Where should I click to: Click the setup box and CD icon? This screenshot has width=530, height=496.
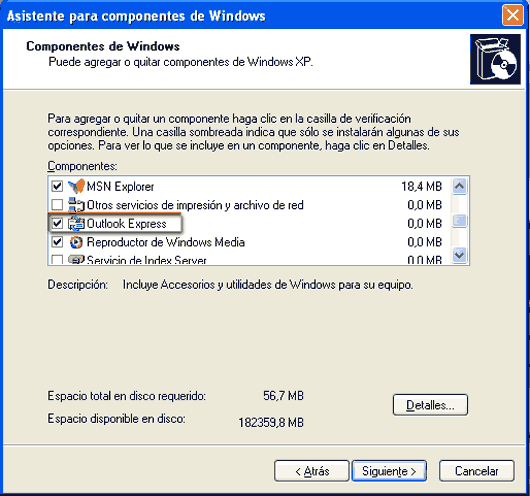[495, 59]
